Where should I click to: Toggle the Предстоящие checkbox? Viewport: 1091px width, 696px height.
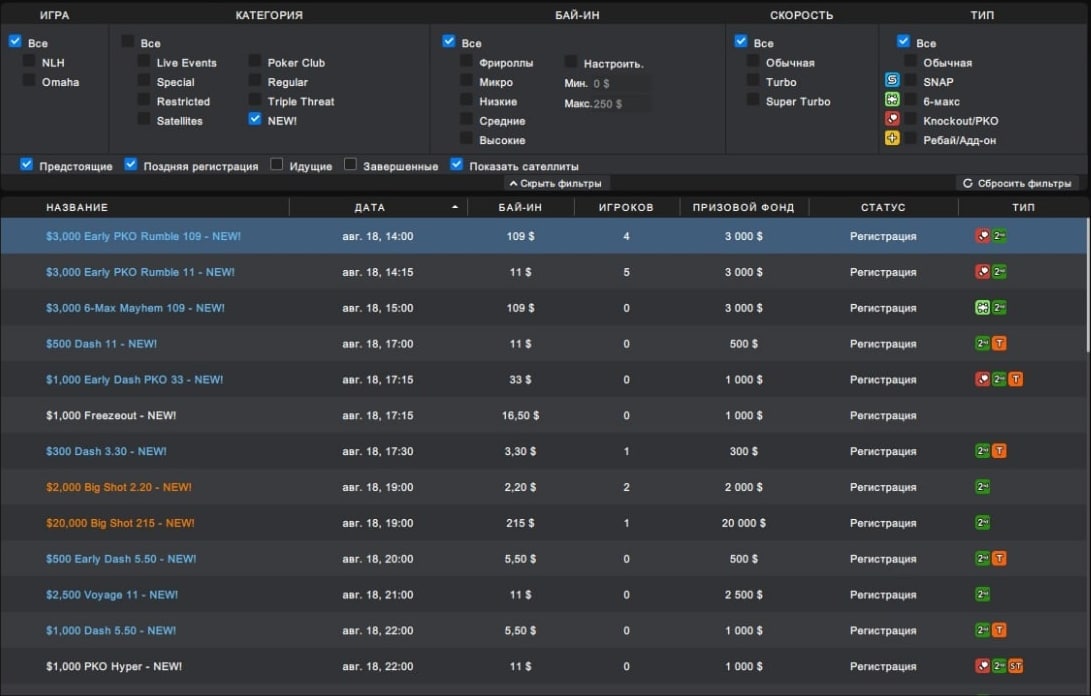click(26, 164)
